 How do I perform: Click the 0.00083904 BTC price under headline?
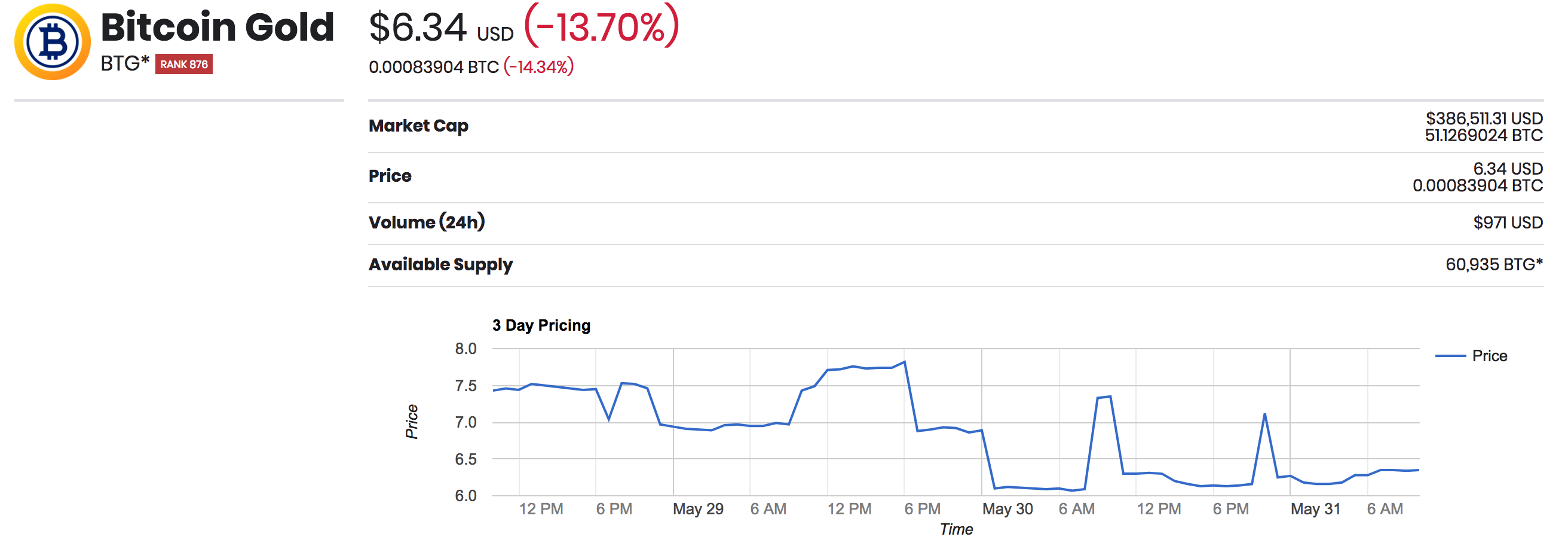[x=434, y=66]
